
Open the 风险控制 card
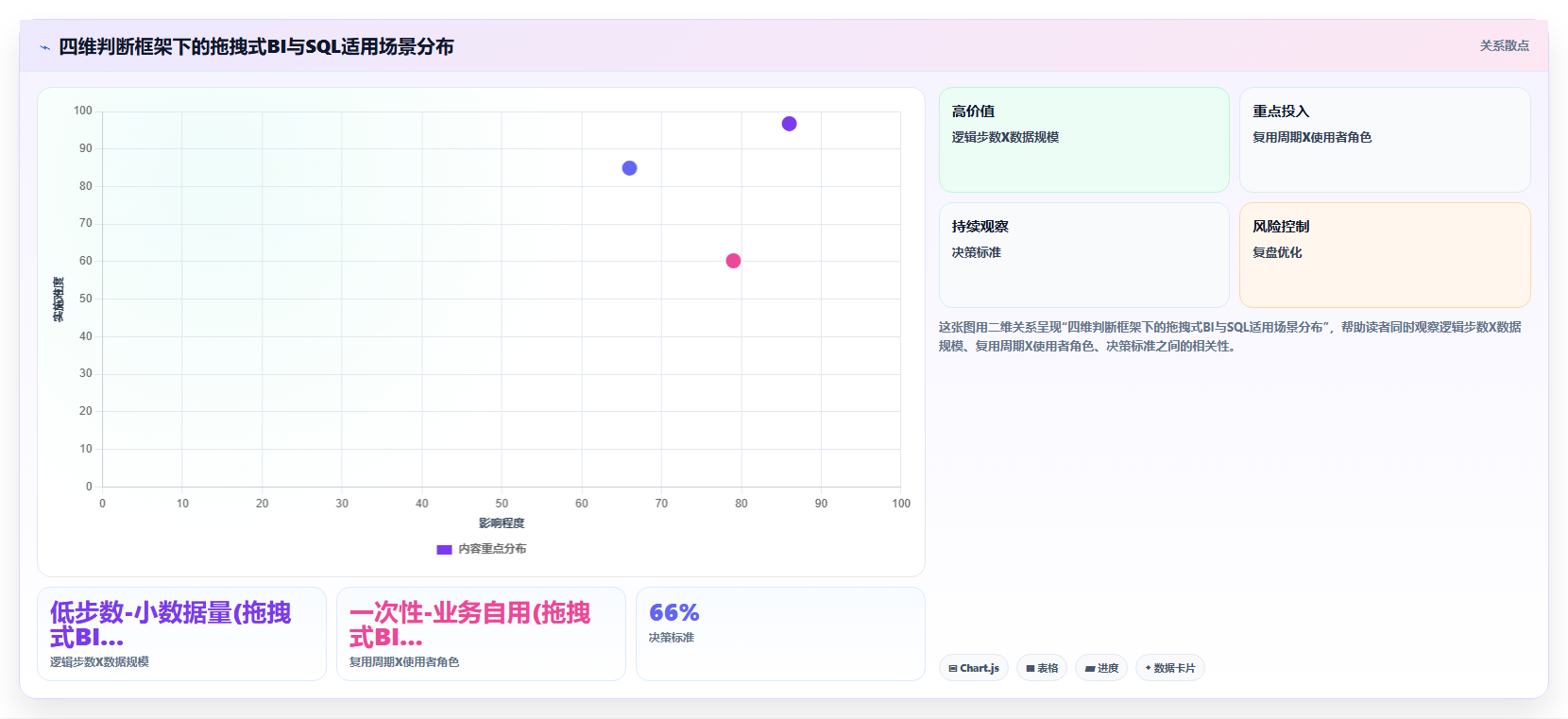click(1385, 255)
